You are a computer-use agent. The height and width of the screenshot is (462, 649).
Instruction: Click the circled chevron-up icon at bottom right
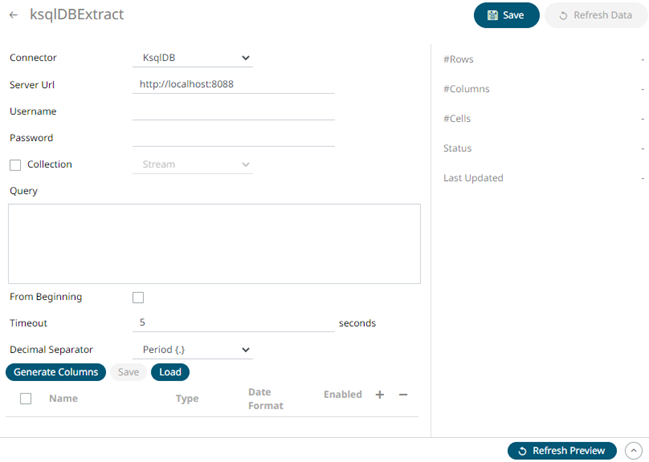click(633, 451)
